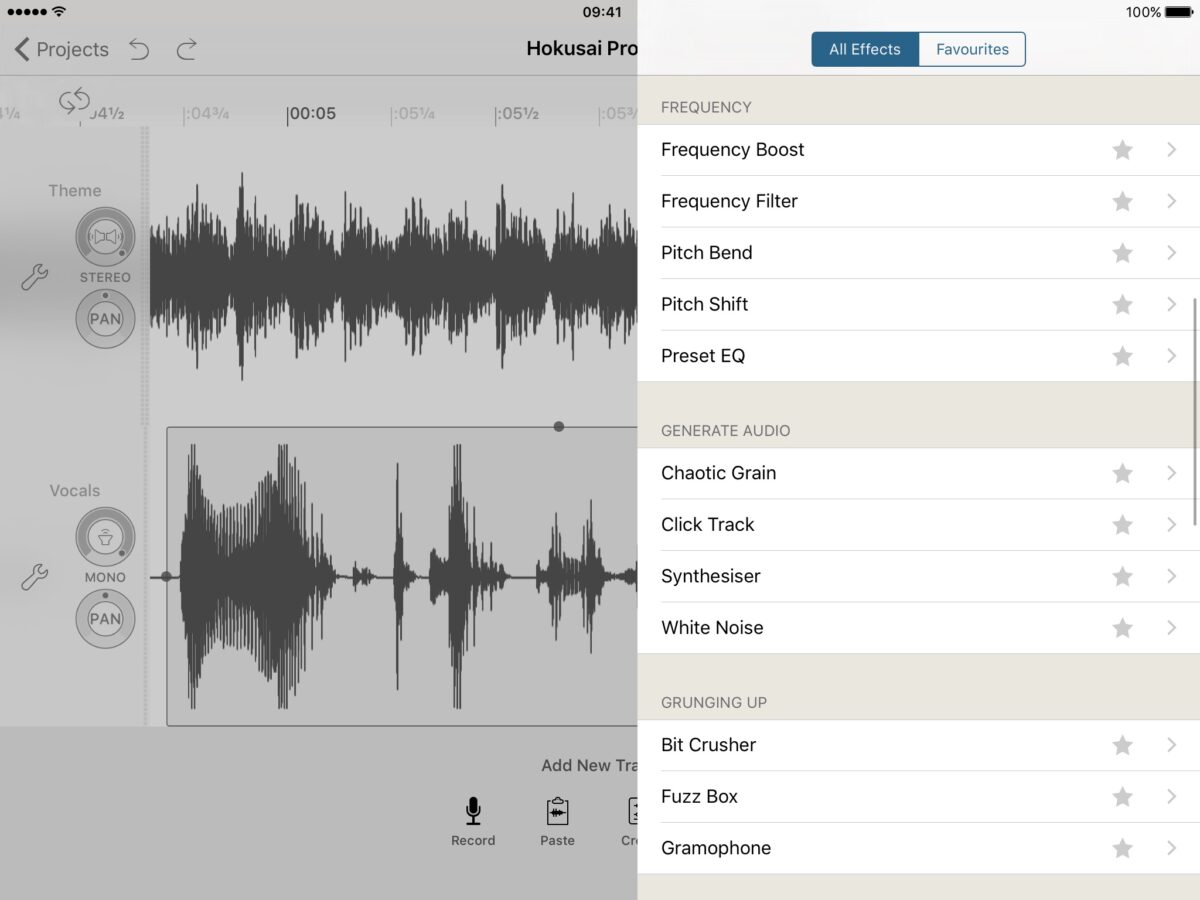Image resolution: width=1200 pixels, height=900 pixels.
Task: Open Theme track wrench settings
Action: pos(34,277)
